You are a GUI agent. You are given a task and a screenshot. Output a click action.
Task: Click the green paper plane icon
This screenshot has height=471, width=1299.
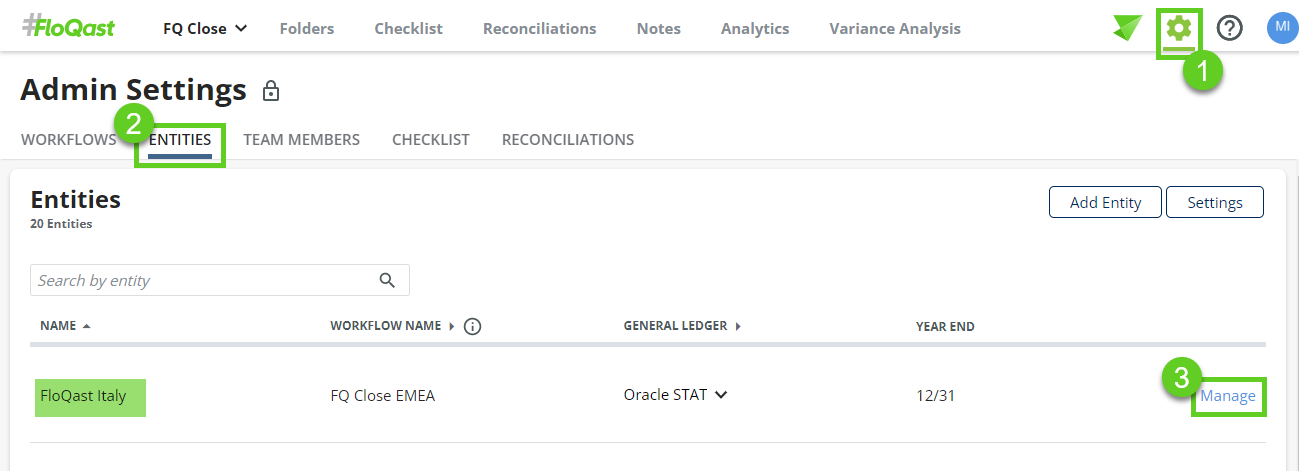[1127, 29]
